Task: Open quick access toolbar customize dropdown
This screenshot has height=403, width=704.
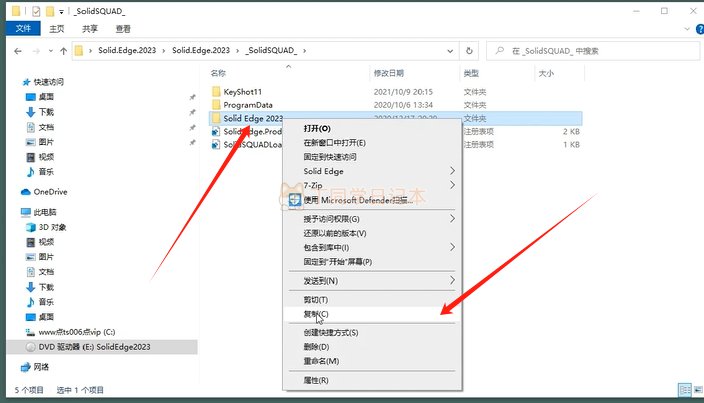Action: pyautogui.click(x=61, y=12)
